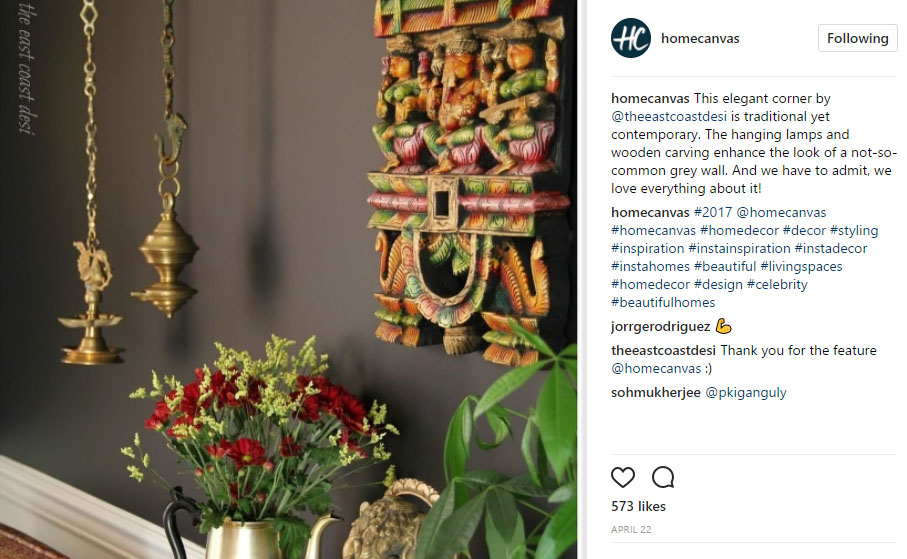The height and width of the screenshot is (559, 907).
Task: Open the #beautifulhomes hashtag
Action: (663, 302)
